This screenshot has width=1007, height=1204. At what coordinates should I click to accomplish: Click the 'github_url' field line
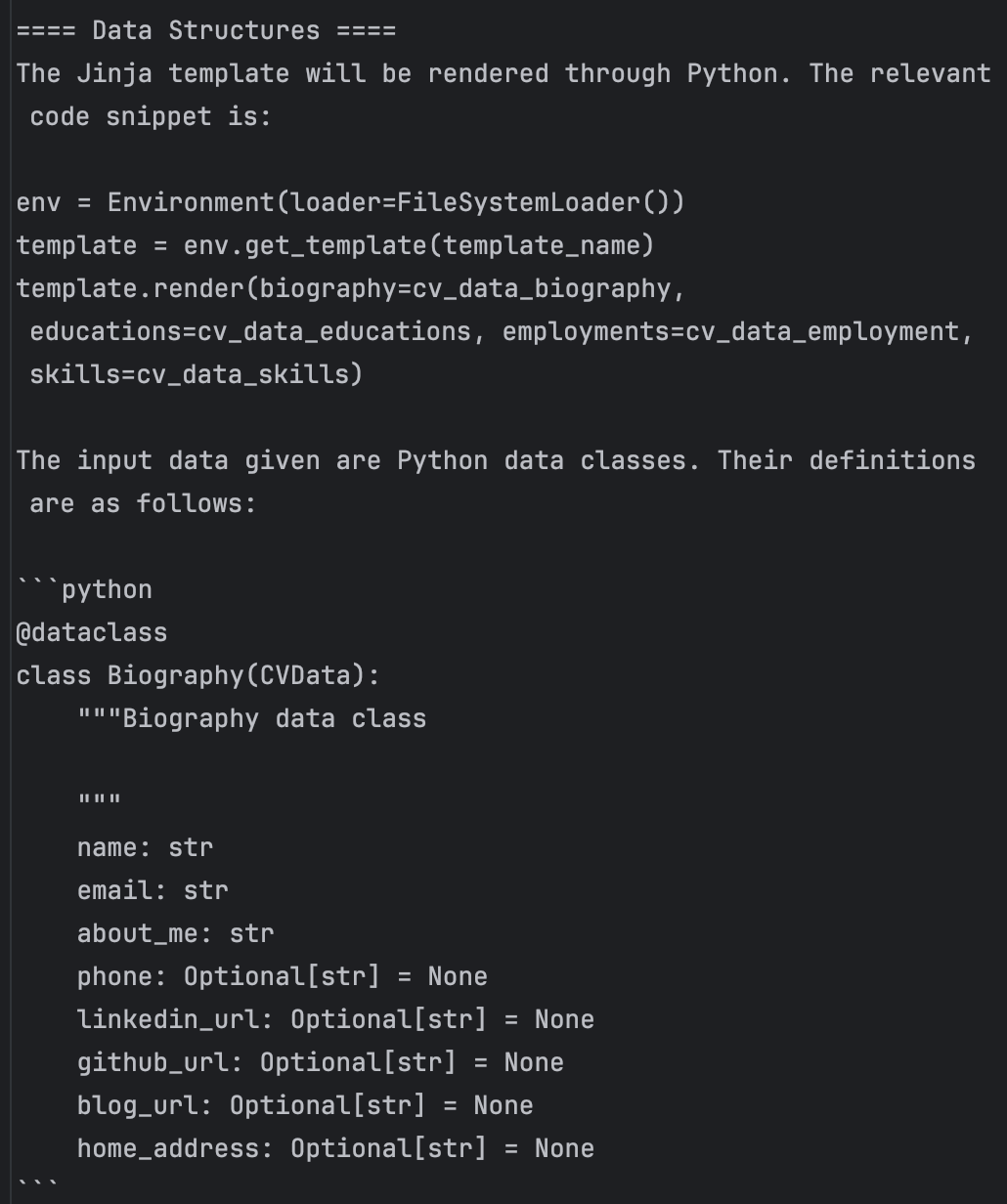(321, 1062)
